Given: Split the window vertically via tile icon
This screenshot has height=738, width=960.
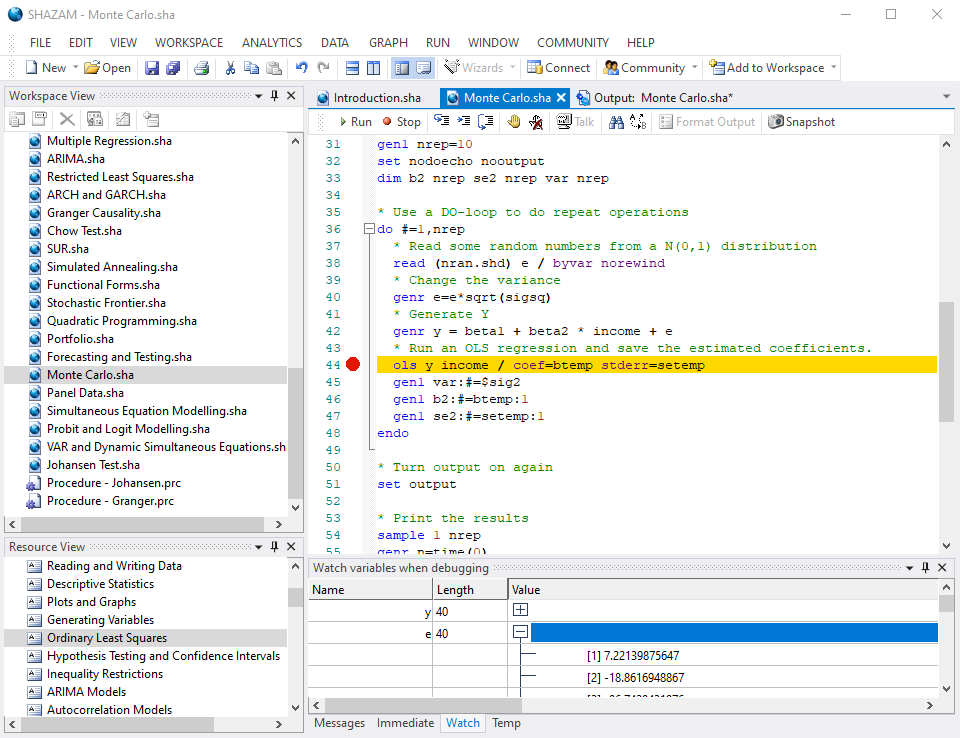Looking at the screenshot, I should [373, 68].
